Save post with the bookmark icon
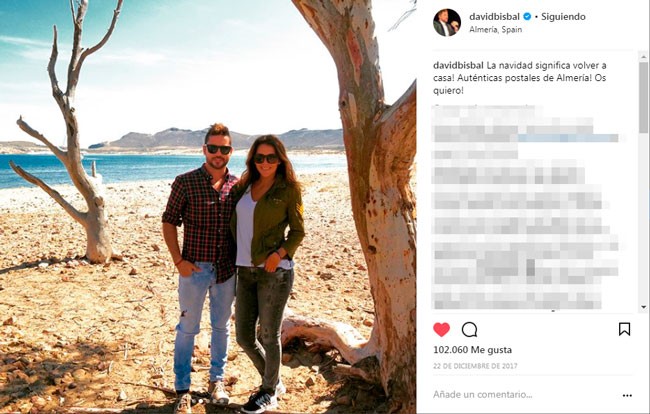Viewport: 650px width, 414px height. pyautogui.click(x=624, y=329)
